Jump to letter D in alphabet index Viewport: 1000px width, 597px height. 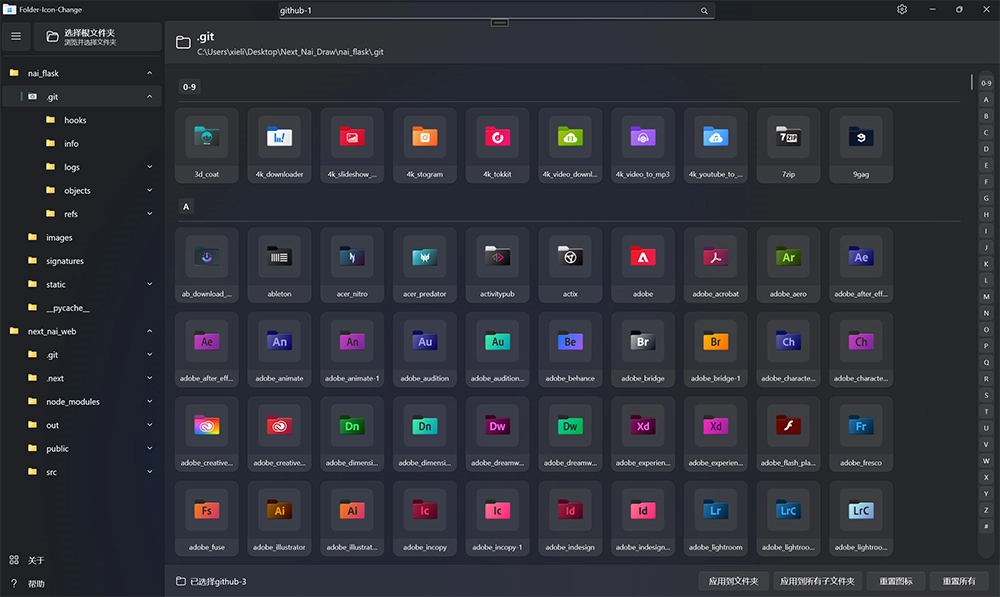pyautogui.click(x=986, y=149)
